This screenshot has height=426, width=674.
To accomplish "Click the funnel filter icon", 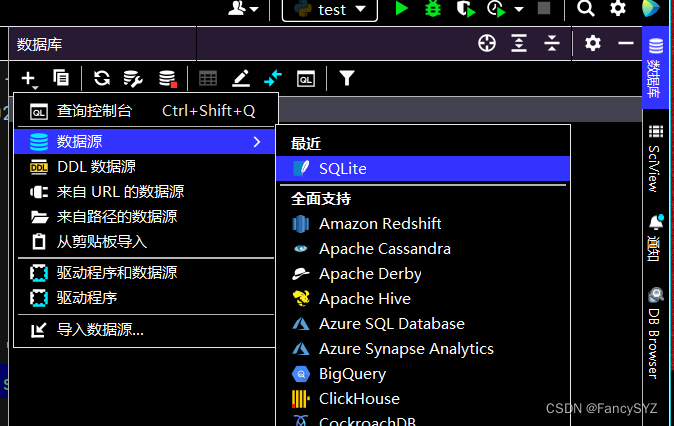I will pyautogui.click(x=346, y=79).
